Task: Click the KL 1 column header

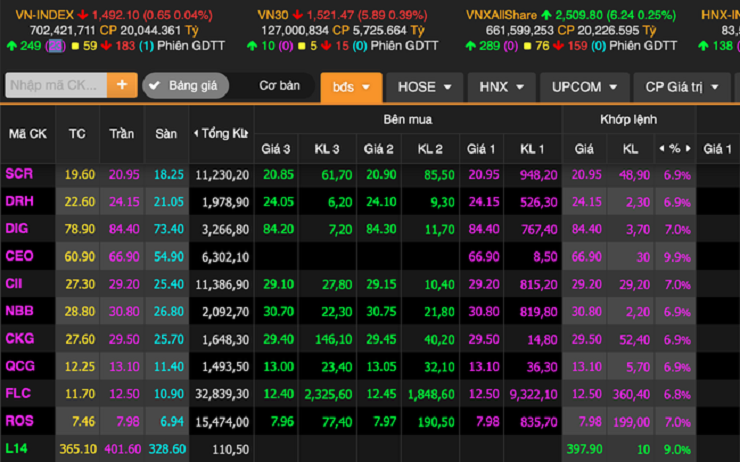Action: coord(532,149)
